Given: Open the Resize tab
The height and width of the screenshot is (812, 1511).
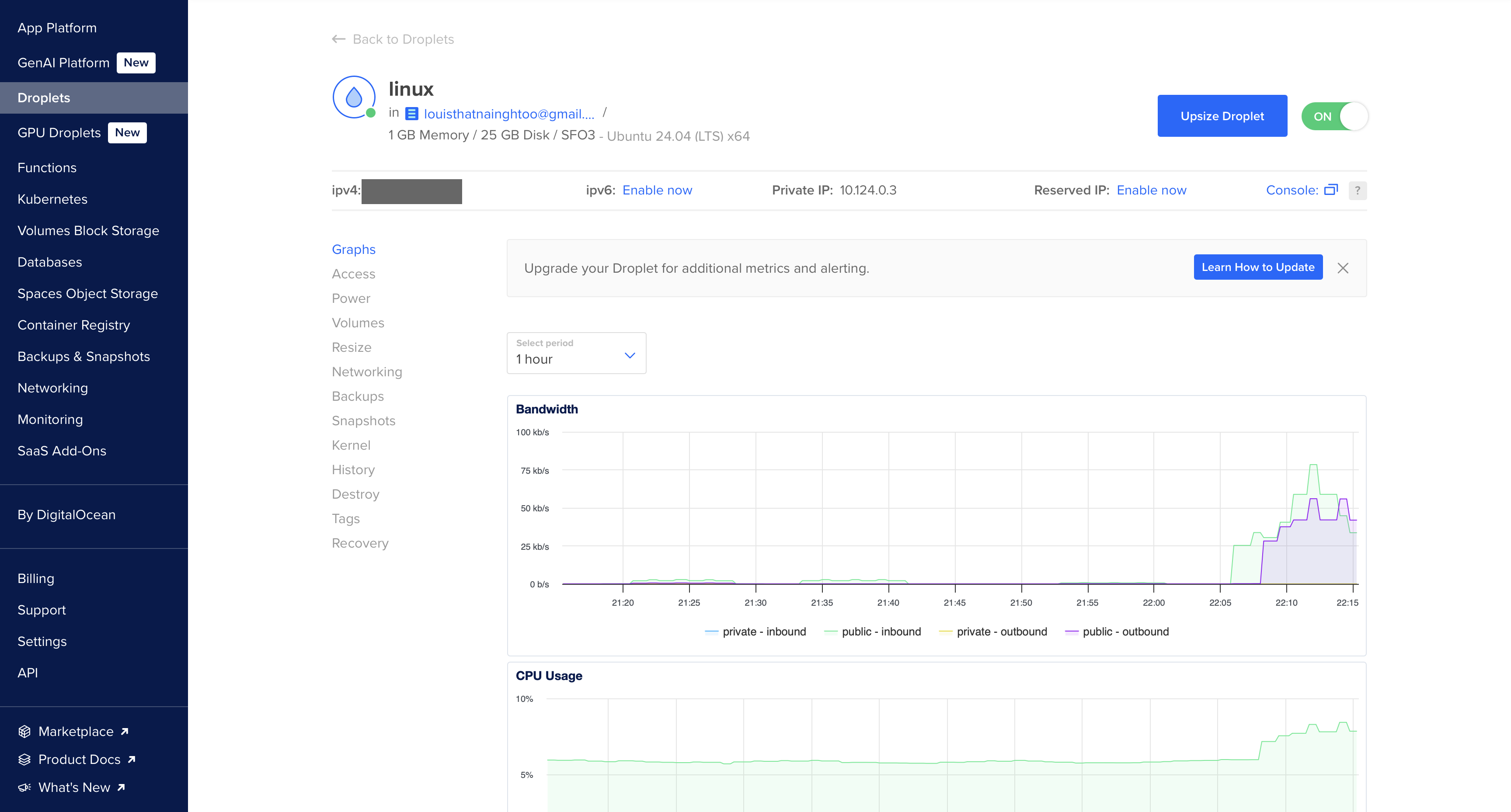Looking at the screenshot, I should [352, 348].
